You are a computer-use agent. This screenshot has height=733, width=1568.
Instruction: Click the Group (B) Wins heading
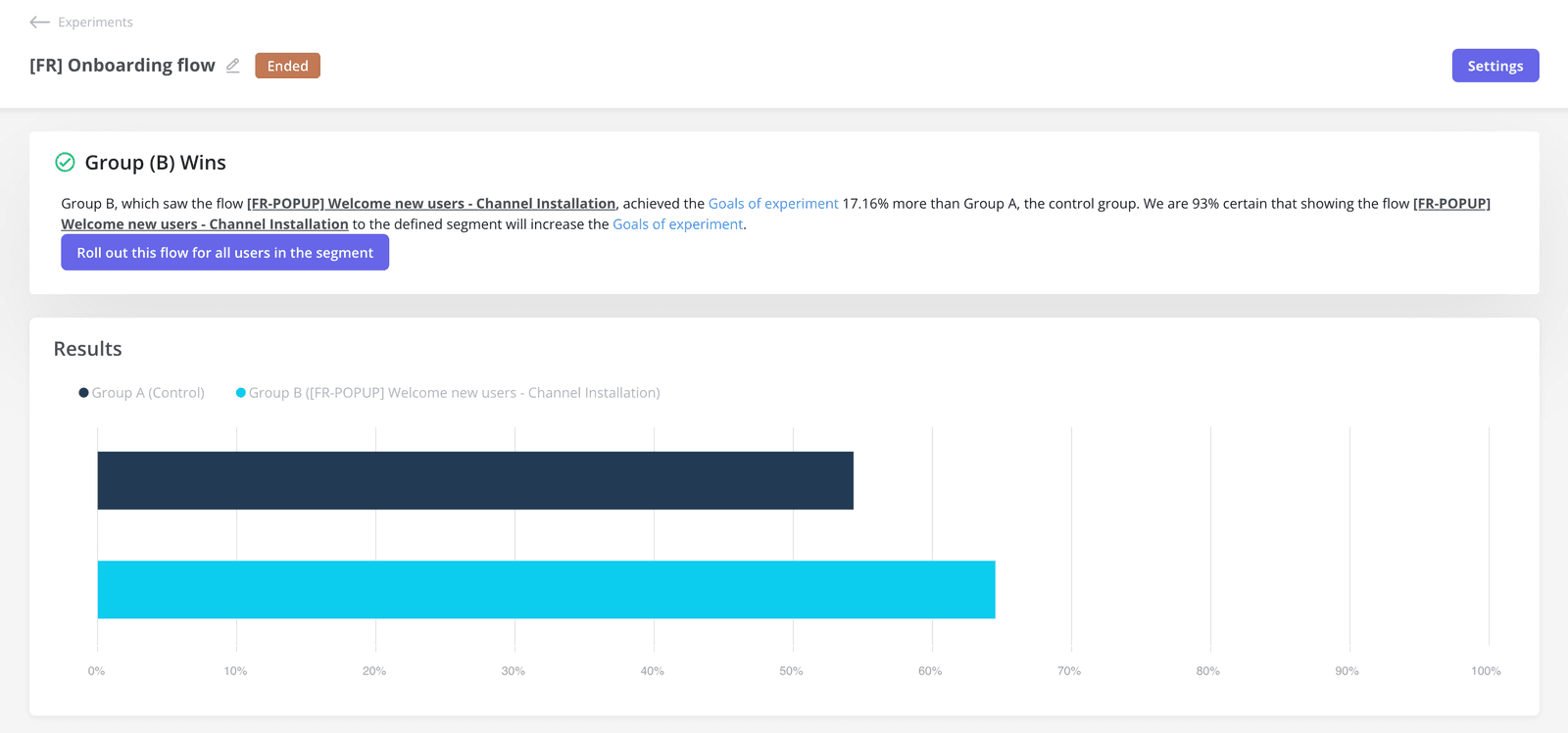pos(155,163)
